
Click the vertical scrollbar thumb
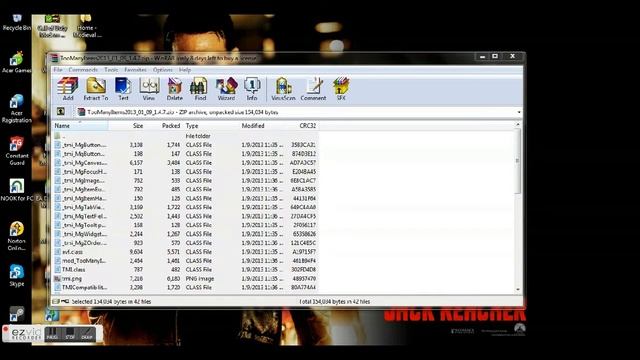click(x=518, y=161)
